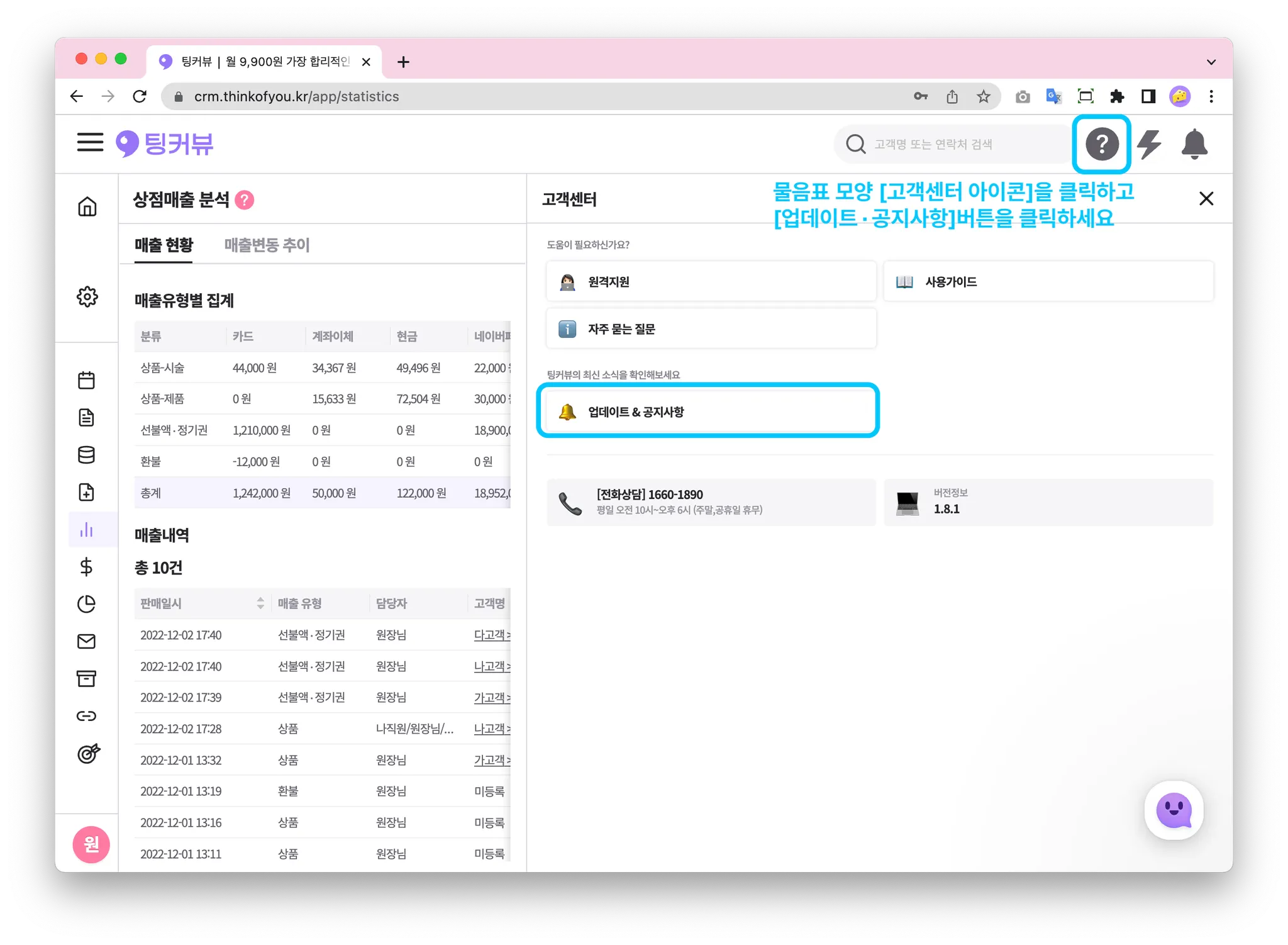Open settings gear in sidebar

pyautogui.click(x=87, y=296)
